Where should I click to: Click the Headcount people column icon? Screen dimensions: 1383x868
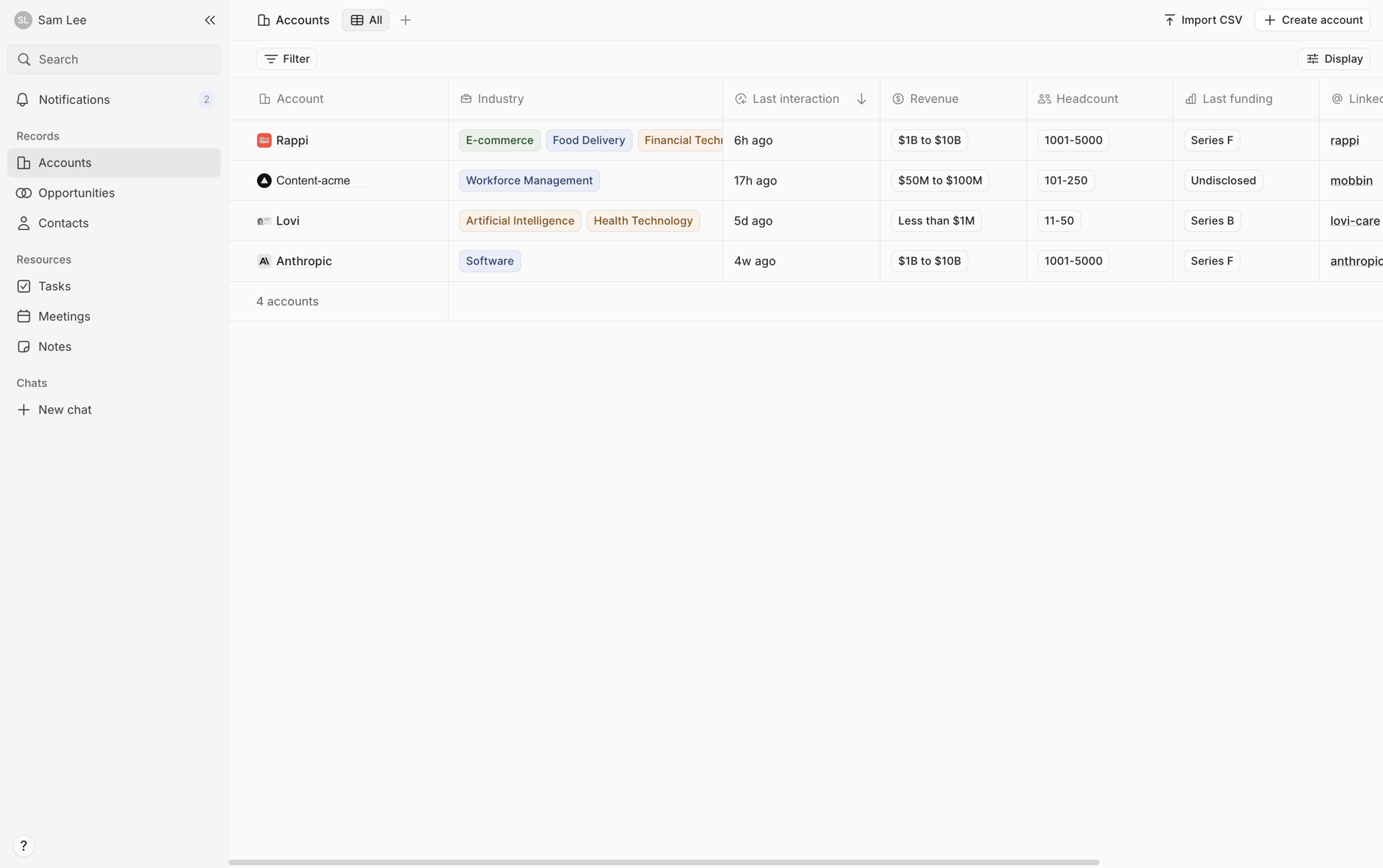pyautogui.click(x=1044, y=99)
